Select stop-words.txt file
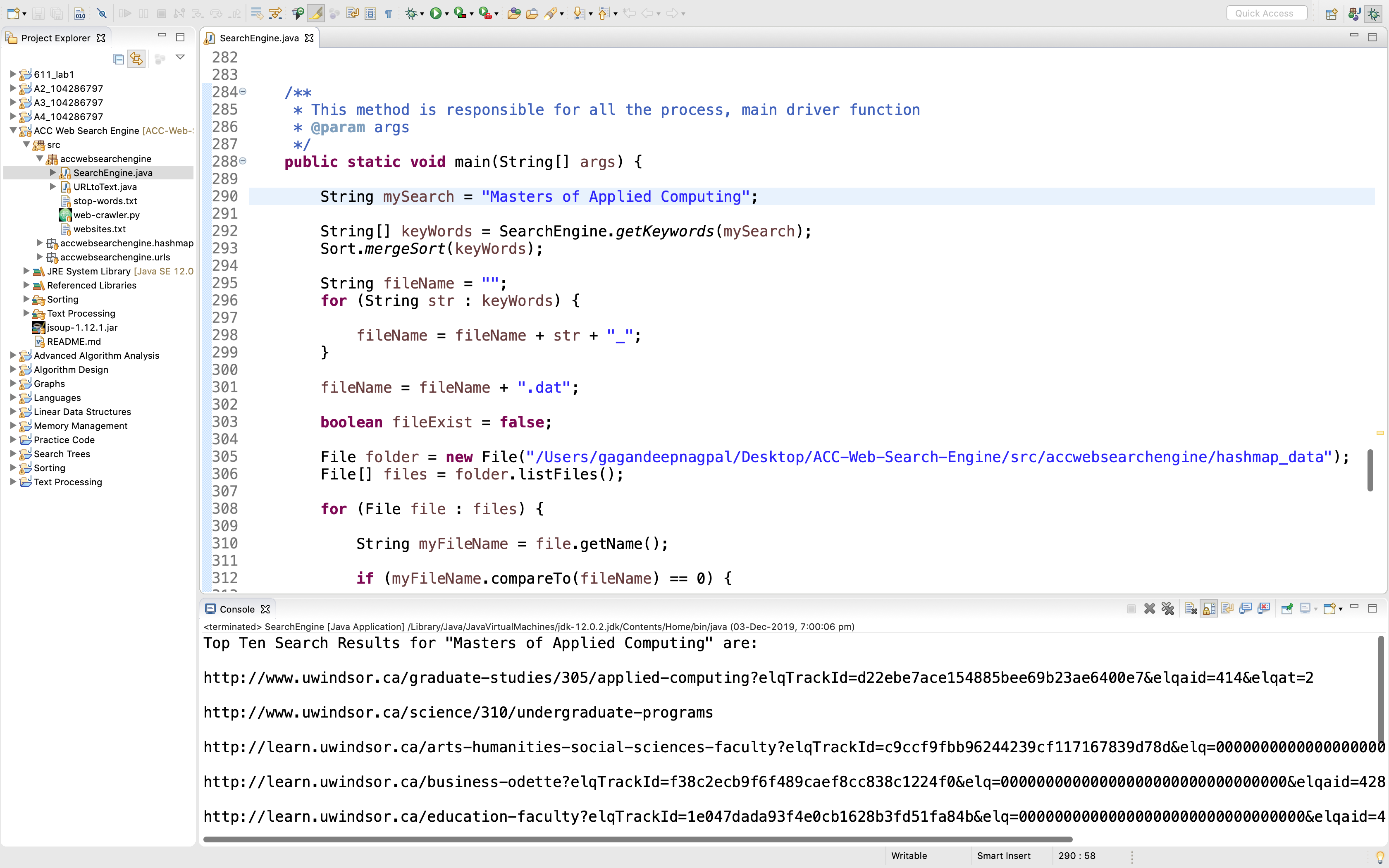Screen dimensions: 1389x868 105,201
